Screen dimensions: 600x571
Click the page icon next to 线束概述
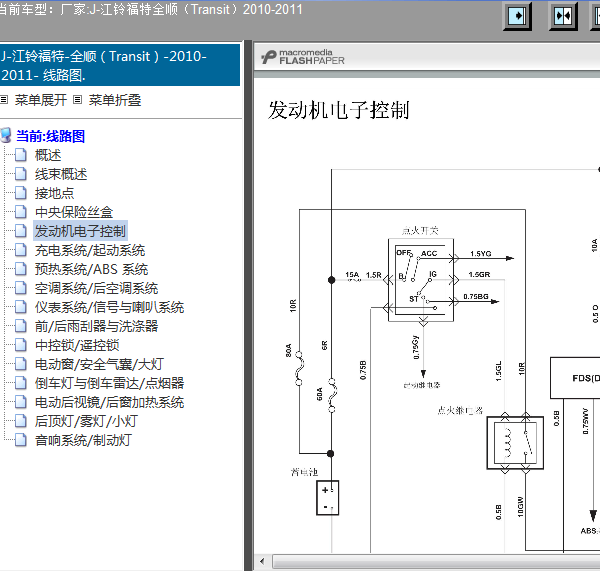tap(21, 174)
